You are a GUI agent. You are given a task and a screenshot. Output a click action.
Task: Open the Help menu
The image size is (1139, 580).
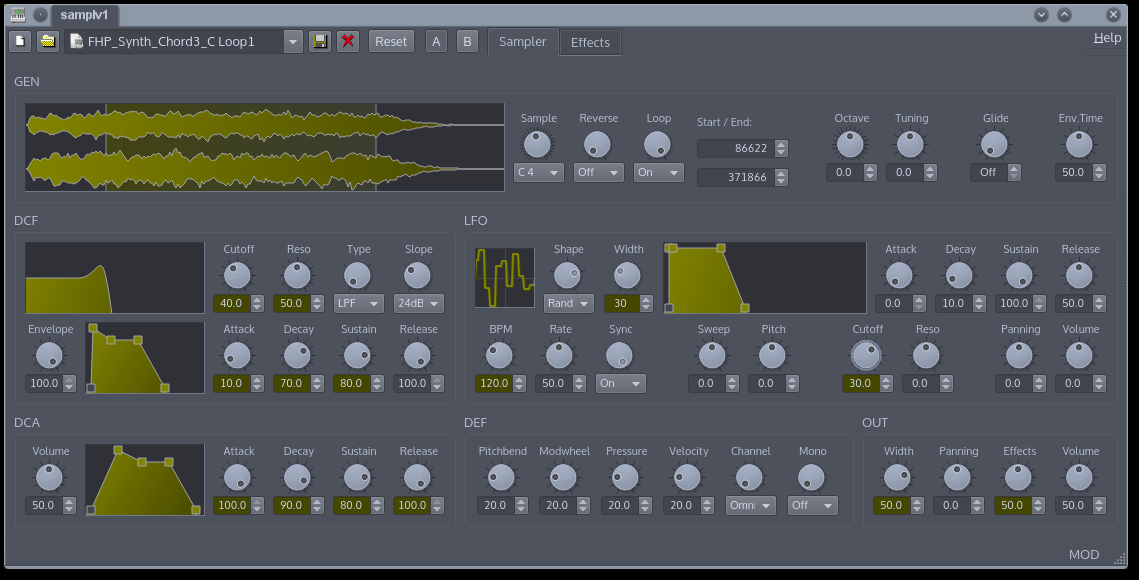(1107, 38)
